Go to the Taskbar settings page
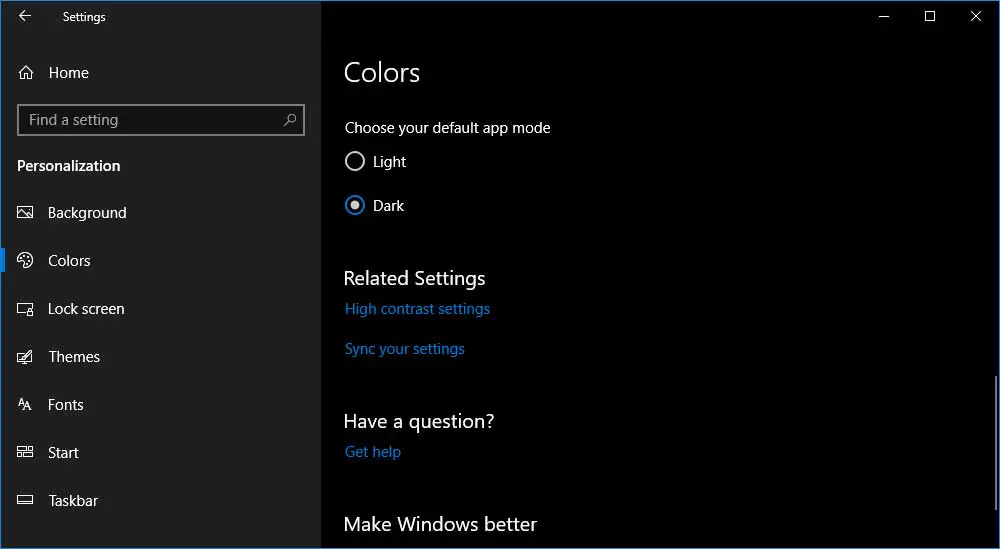 73,501
